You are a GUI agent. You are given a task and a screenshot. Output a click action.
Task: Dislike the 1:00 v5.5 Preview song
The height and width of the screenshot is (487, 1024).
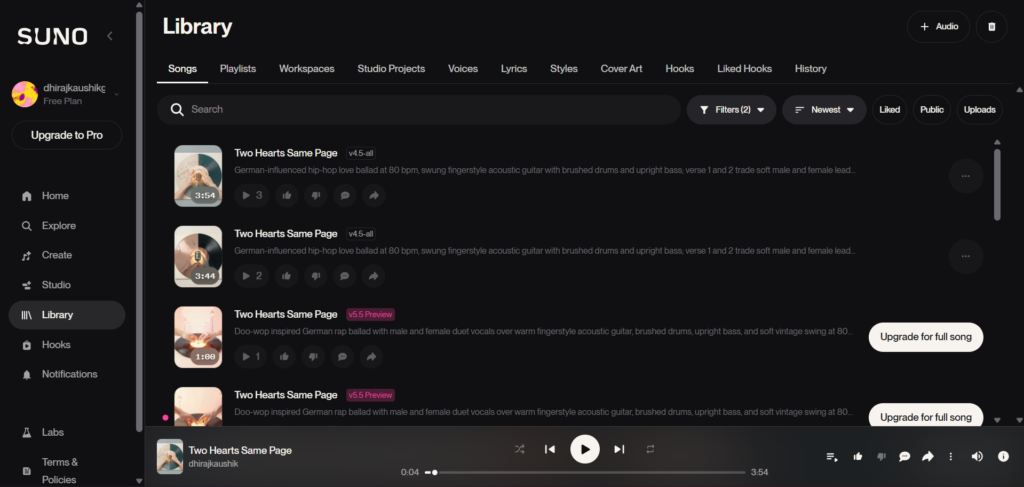(313, 356)
